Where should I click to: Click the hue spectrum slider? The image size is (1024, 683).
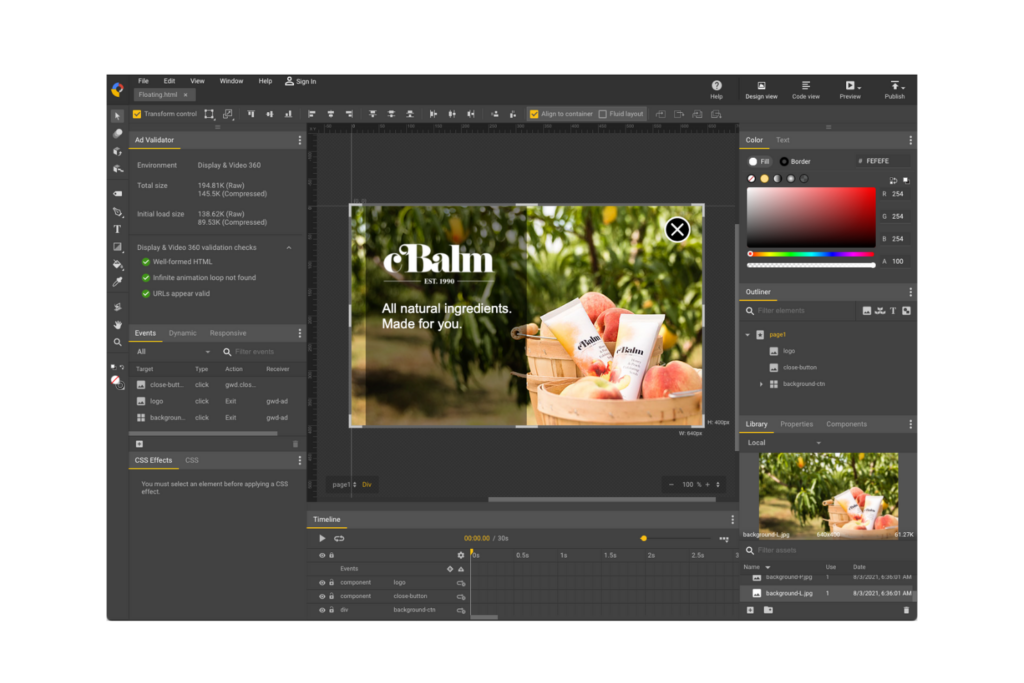pyautogui.click(x=811, y=254)
